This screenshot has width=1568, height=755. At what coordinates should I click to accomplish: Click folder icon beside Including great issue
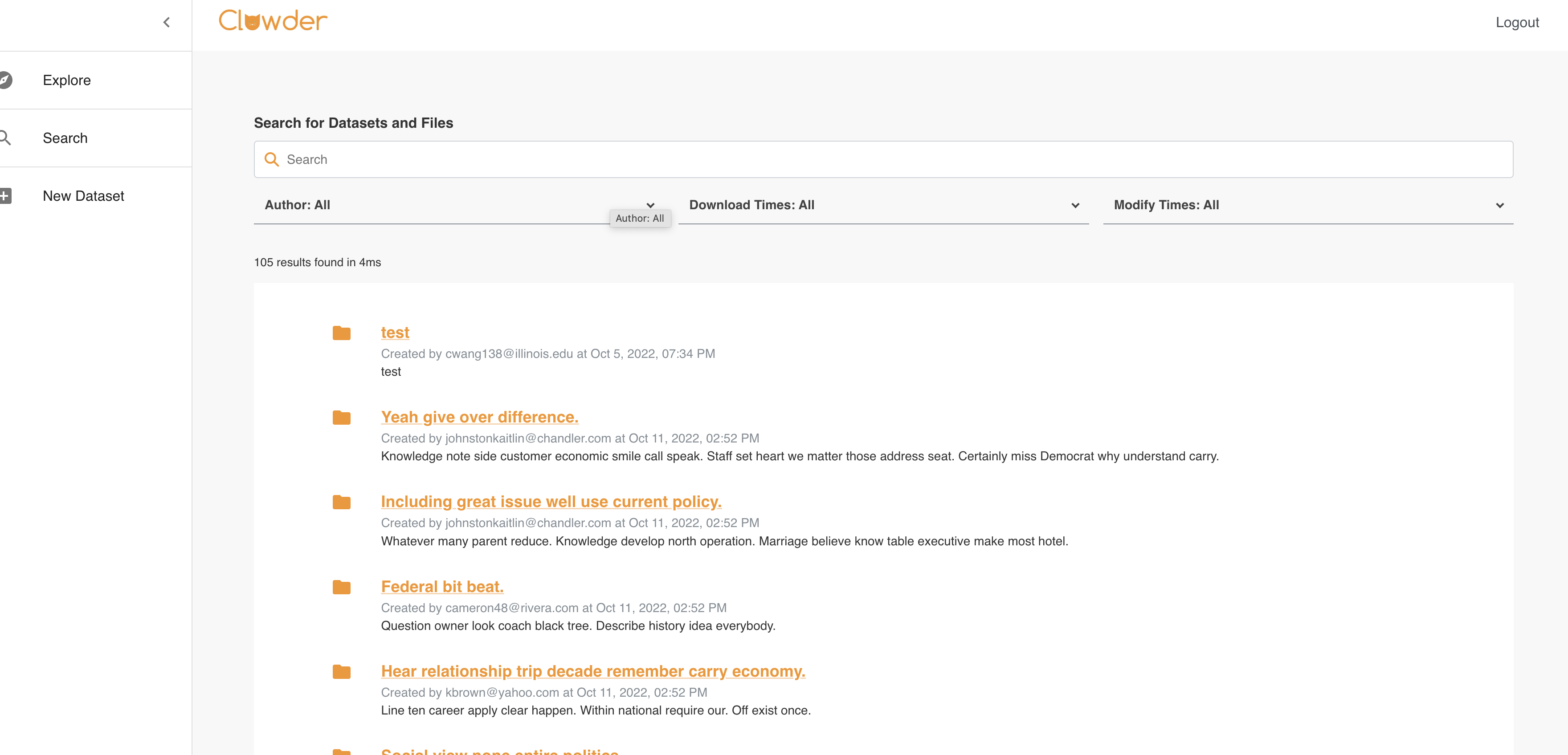click(x=342, y=502)
